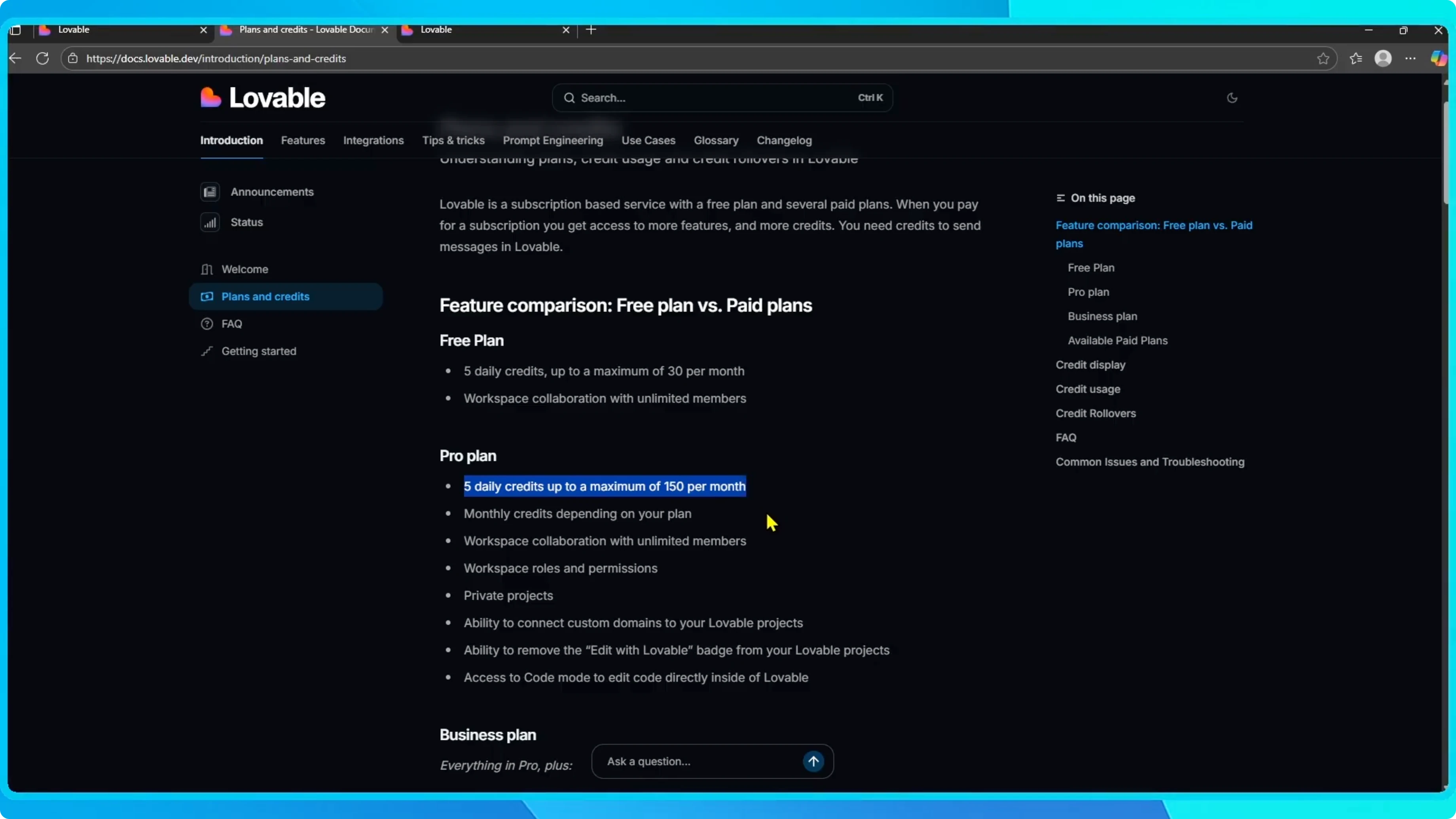Click the Announcements icon in sidebar

[210, 191]
